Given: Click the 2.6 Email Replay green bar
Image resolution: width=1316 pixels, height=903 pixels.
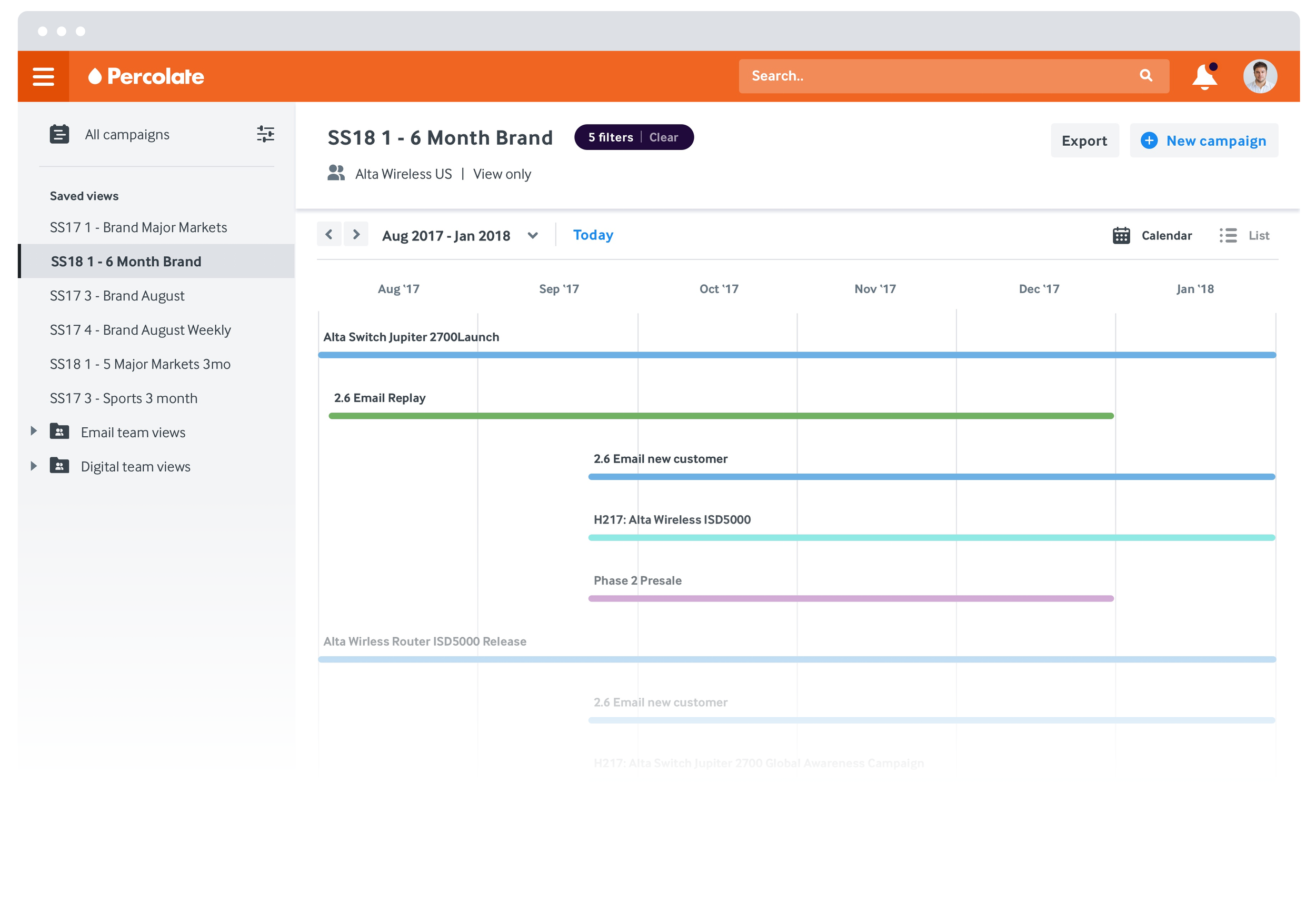Looking at the screenshot, I should 721,416.
